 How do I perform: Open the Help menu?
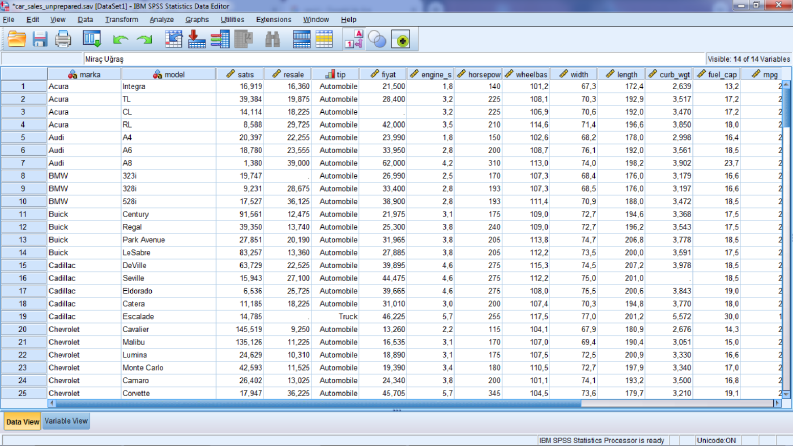pyautogui.click(x=348, y=19)
